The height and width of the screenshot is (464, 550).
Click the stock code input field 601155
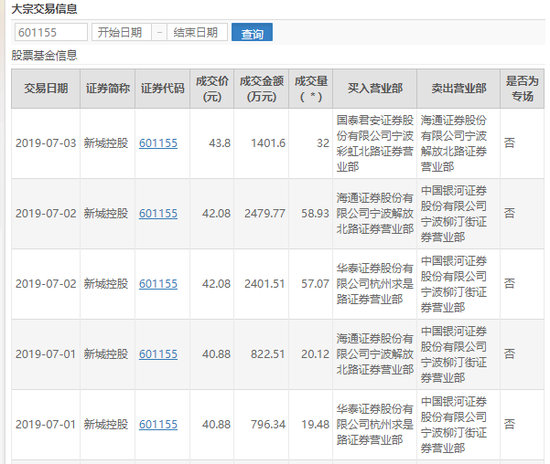point(51,32)
